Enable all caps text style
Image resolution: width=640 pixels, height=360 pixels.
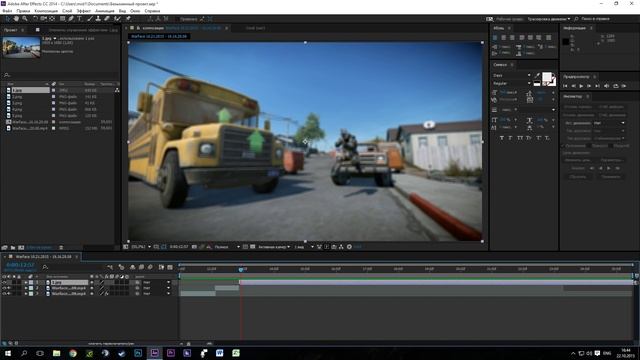(x=520, y=138)
